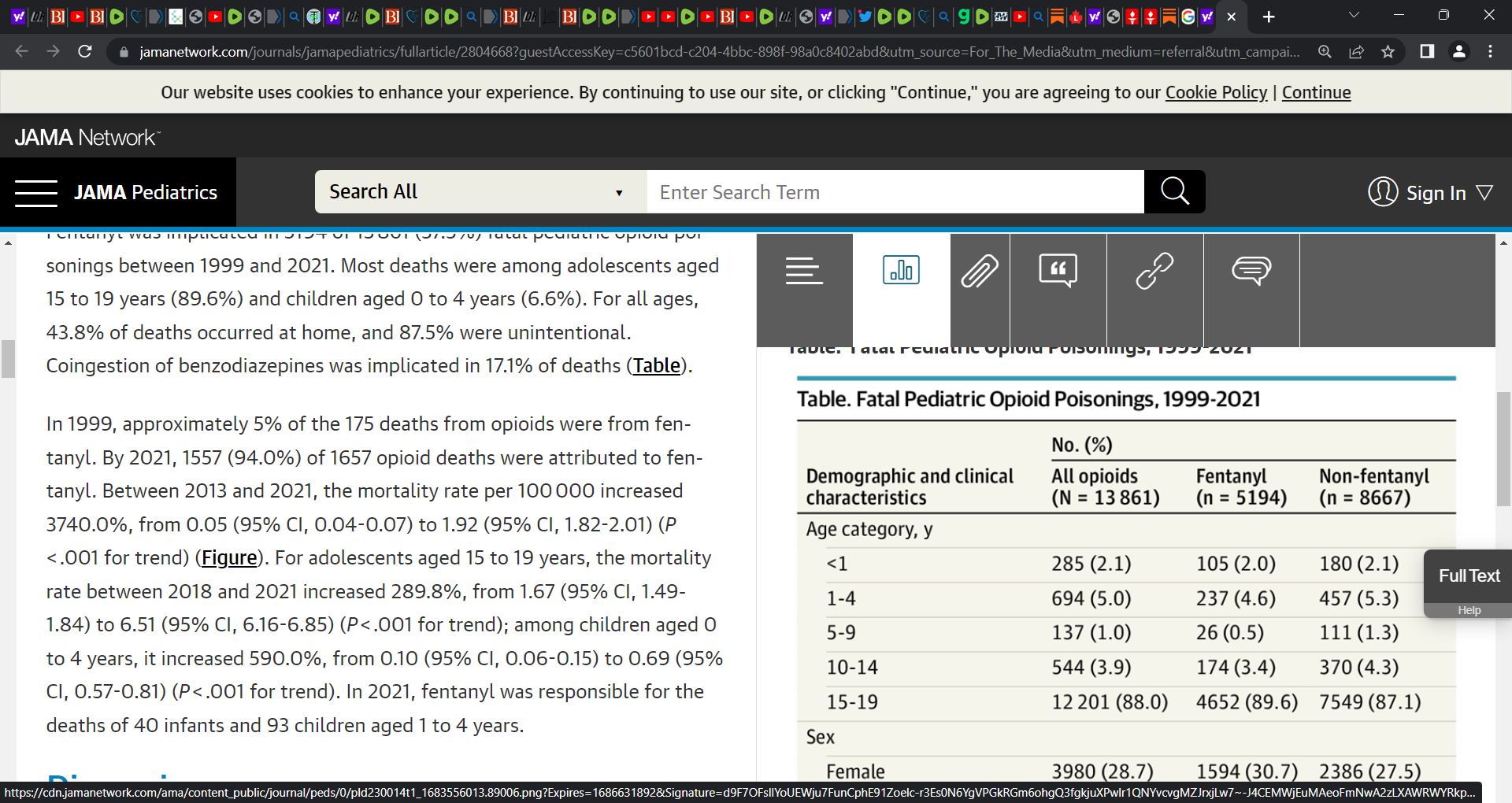Go forward in browser history
This screenshot has height=803, width=1512.
(x=53, y=52)
